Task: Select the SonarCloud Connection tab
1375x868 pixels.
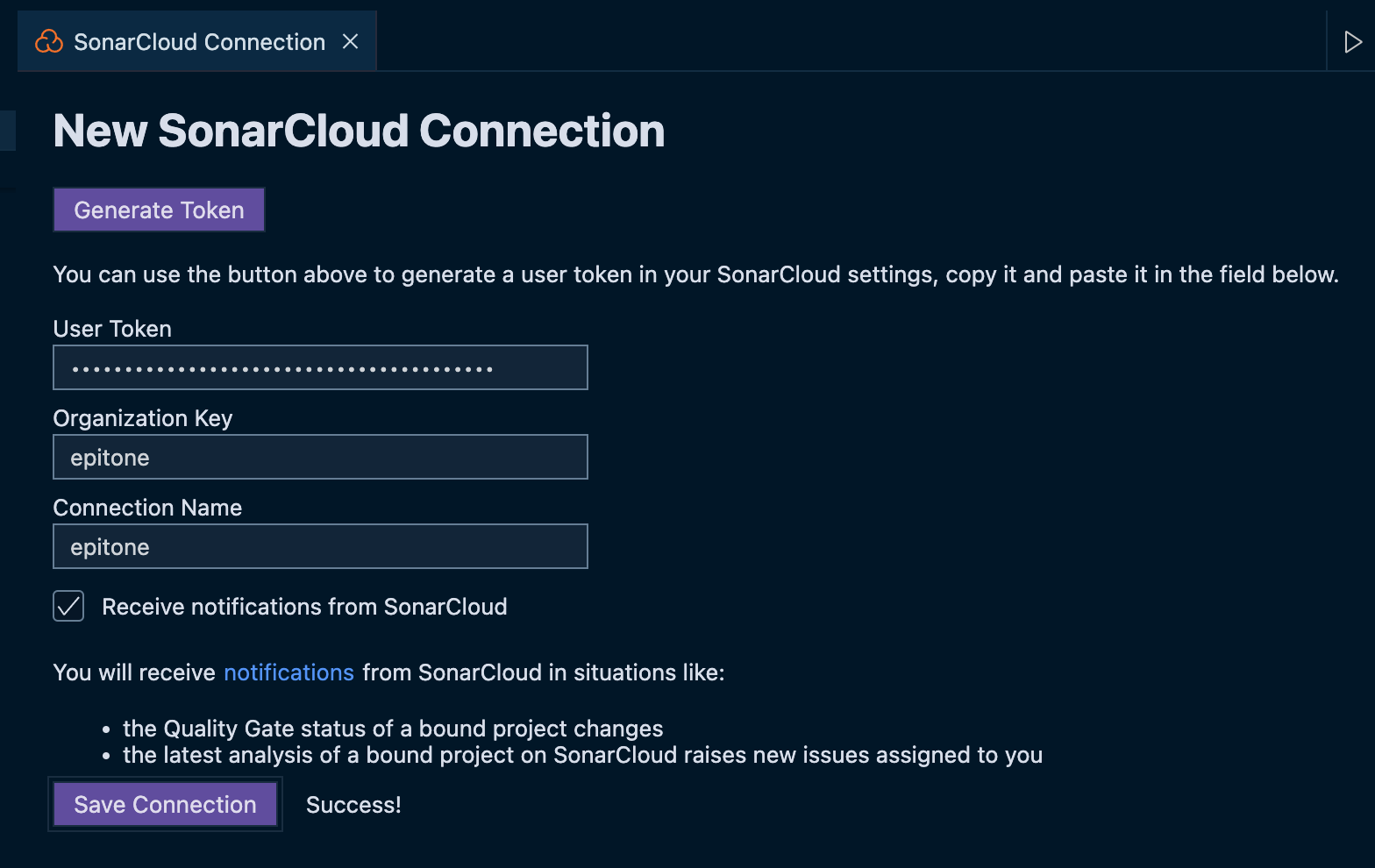Action: pyautogui.click(x=197, y=41)
